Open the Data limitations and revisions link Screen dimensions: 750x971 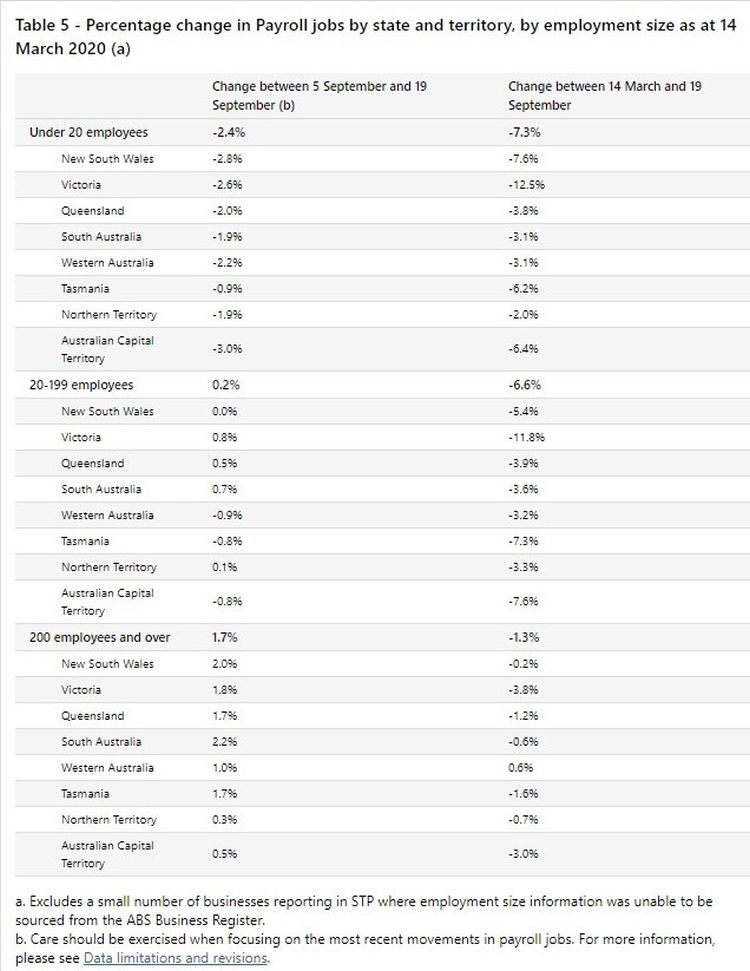coord(176,958)
